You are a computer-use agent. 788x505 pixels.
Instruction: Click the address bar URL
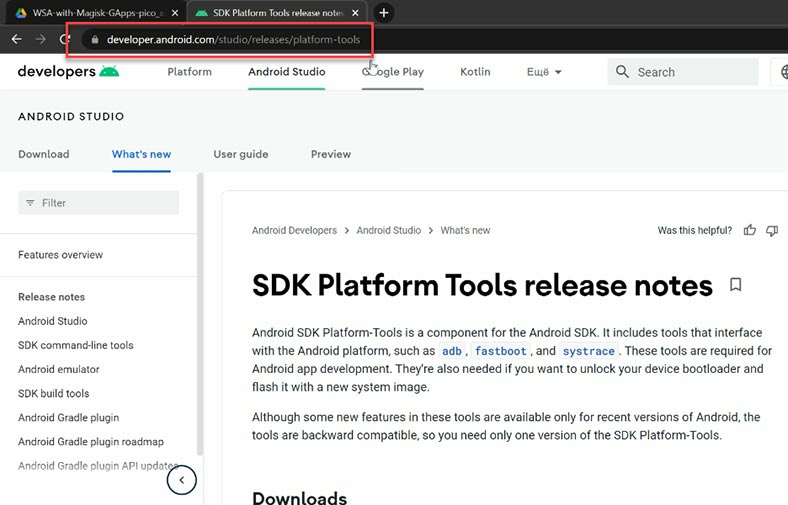coord(233,40)
